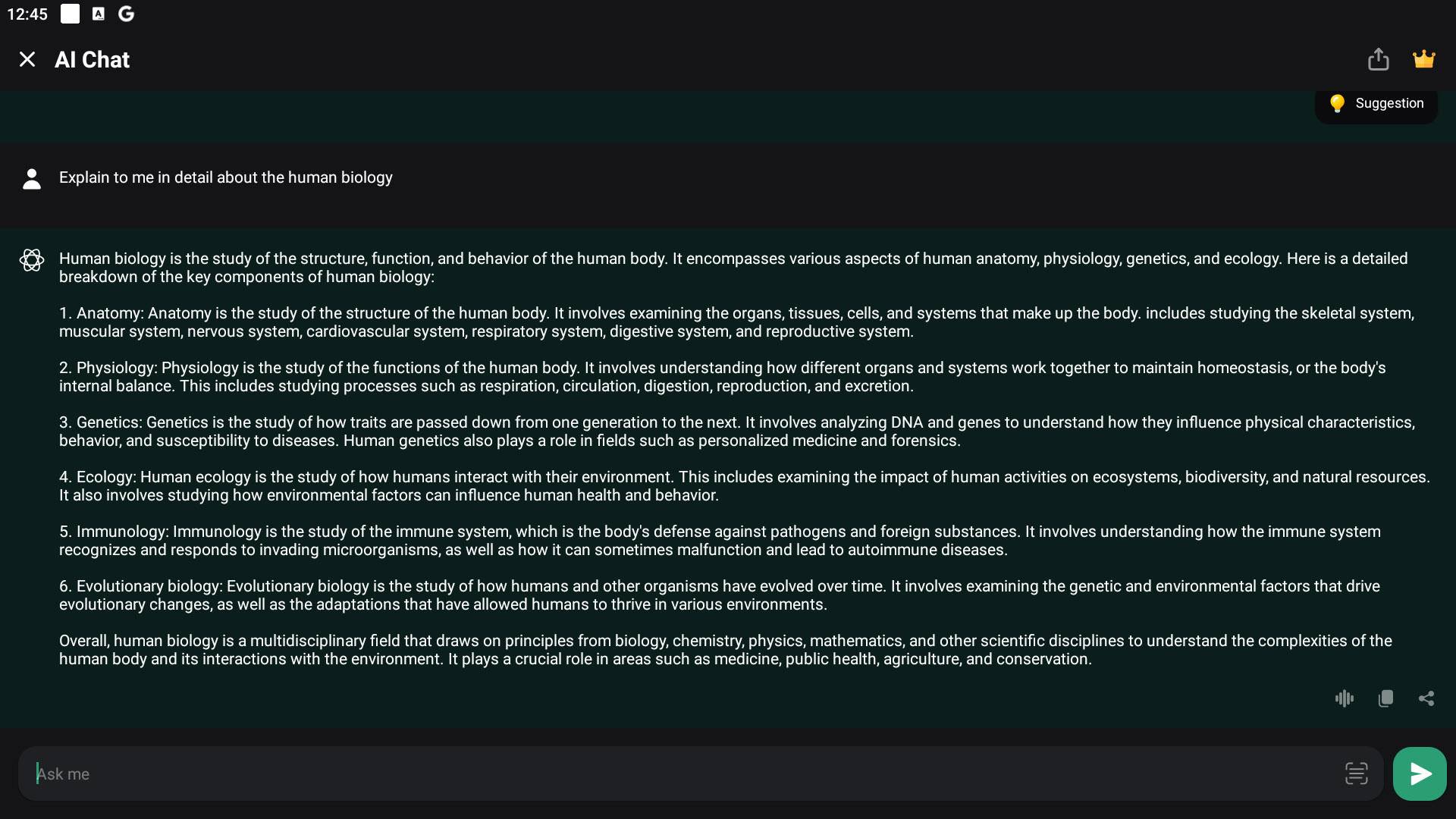Tap the Anatomy paragraph in the response

(736, 322)
